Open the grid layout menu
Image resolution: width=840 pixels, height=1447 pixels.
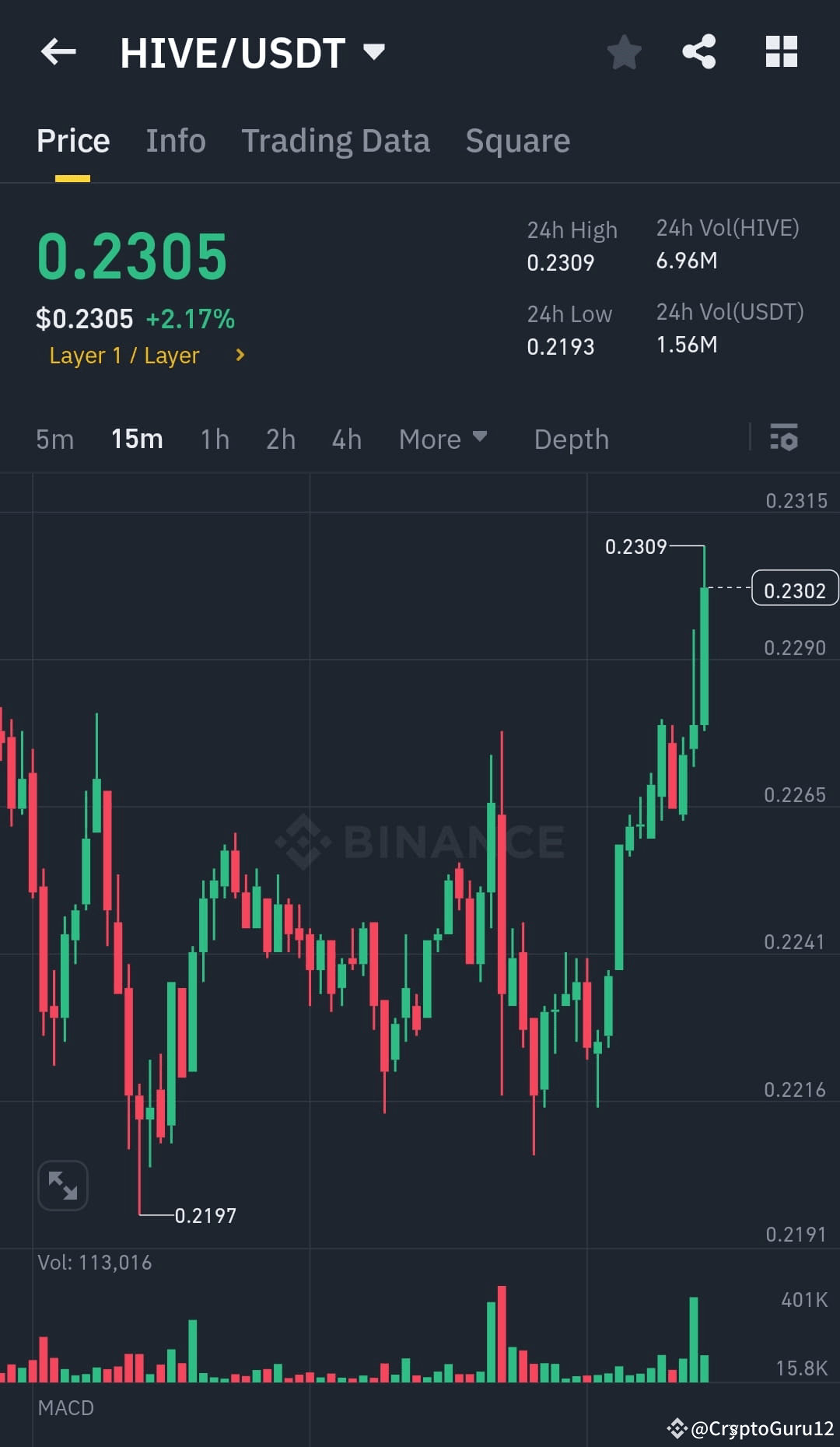coord(782,51)
